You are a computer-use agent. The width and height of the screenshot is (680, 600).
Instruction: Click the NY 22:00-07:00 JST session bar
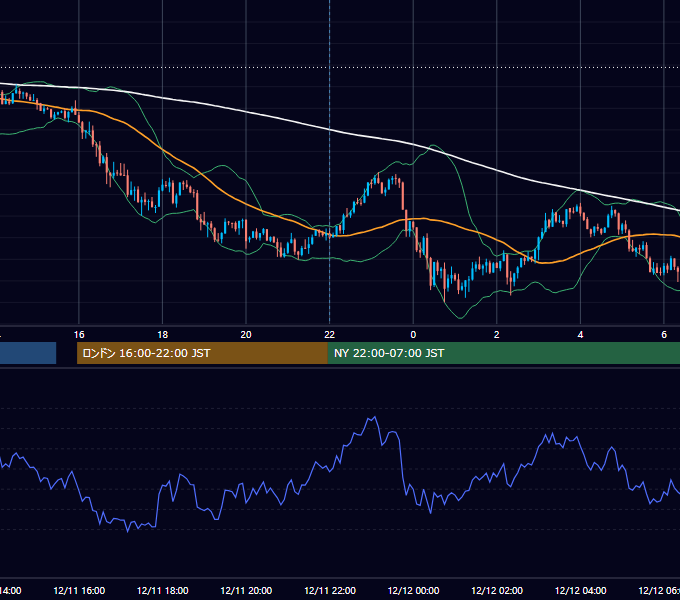pos(503,353)
